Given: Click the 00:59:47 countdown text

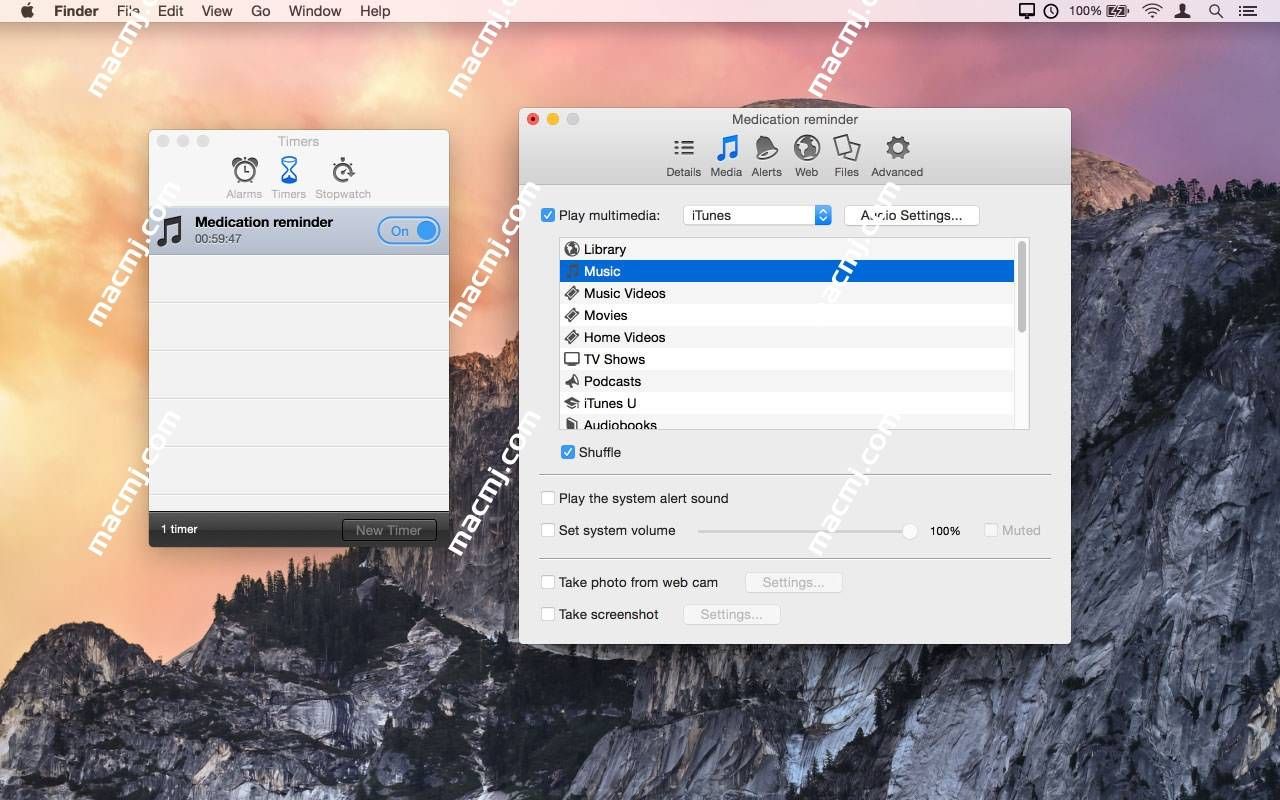Looking at the screenshot, I should pos(218,239).
